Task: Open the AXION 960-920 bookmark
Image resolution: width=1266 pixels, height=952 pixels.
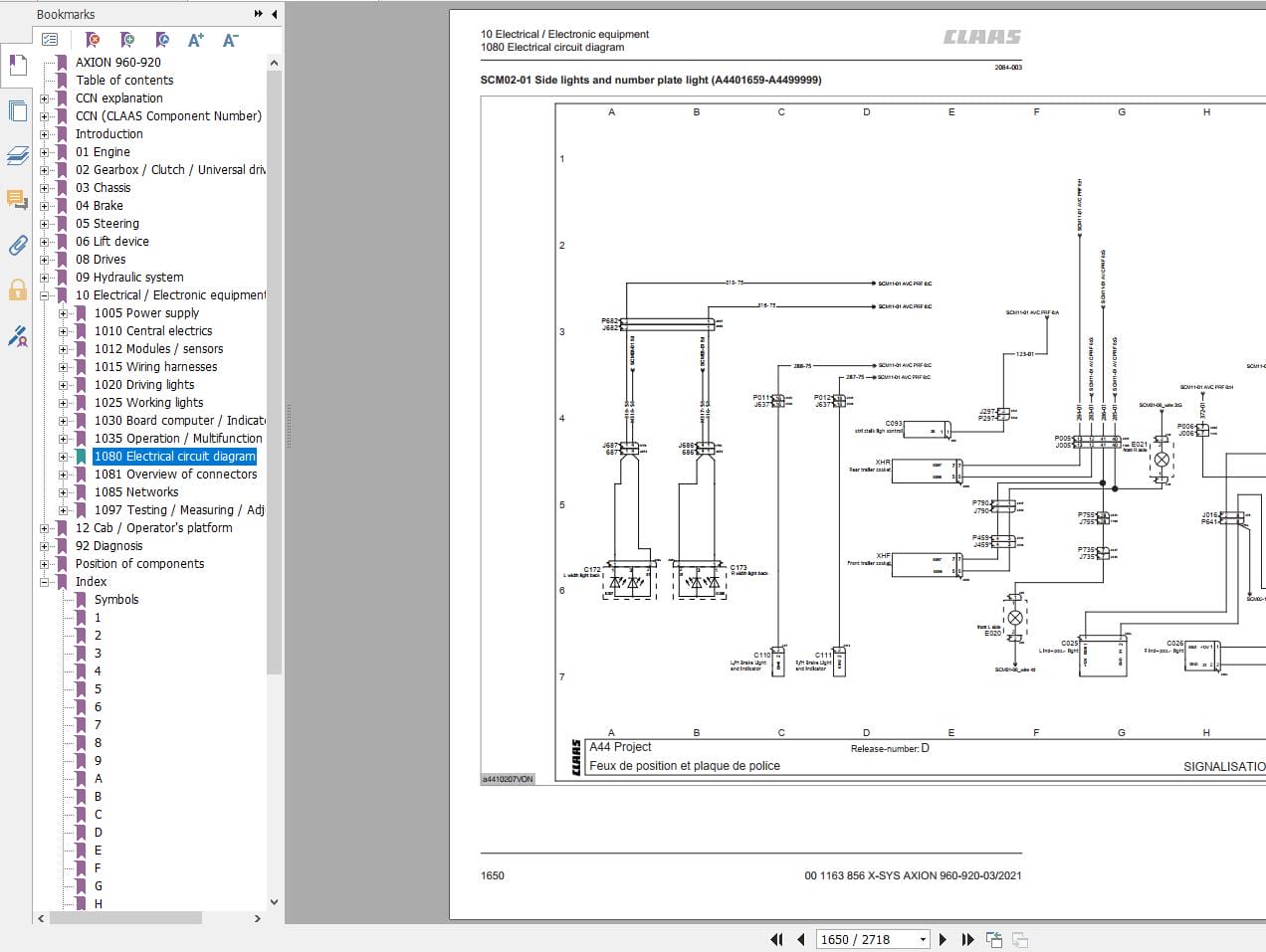Action: coord(117,63)
